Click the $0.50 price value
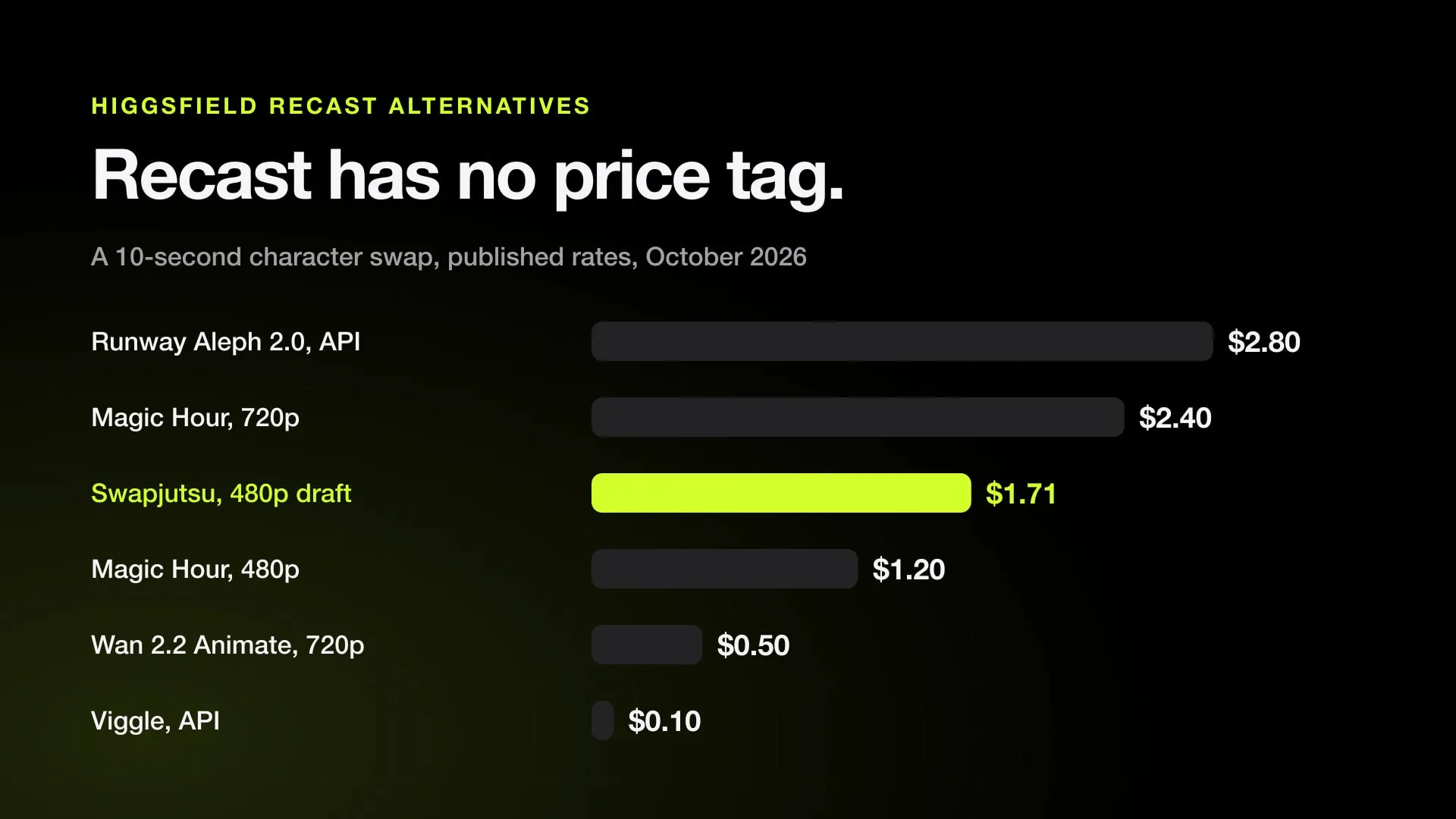Image resolution: width=1456 pixels, height=819 pixels. click(753, 645)
